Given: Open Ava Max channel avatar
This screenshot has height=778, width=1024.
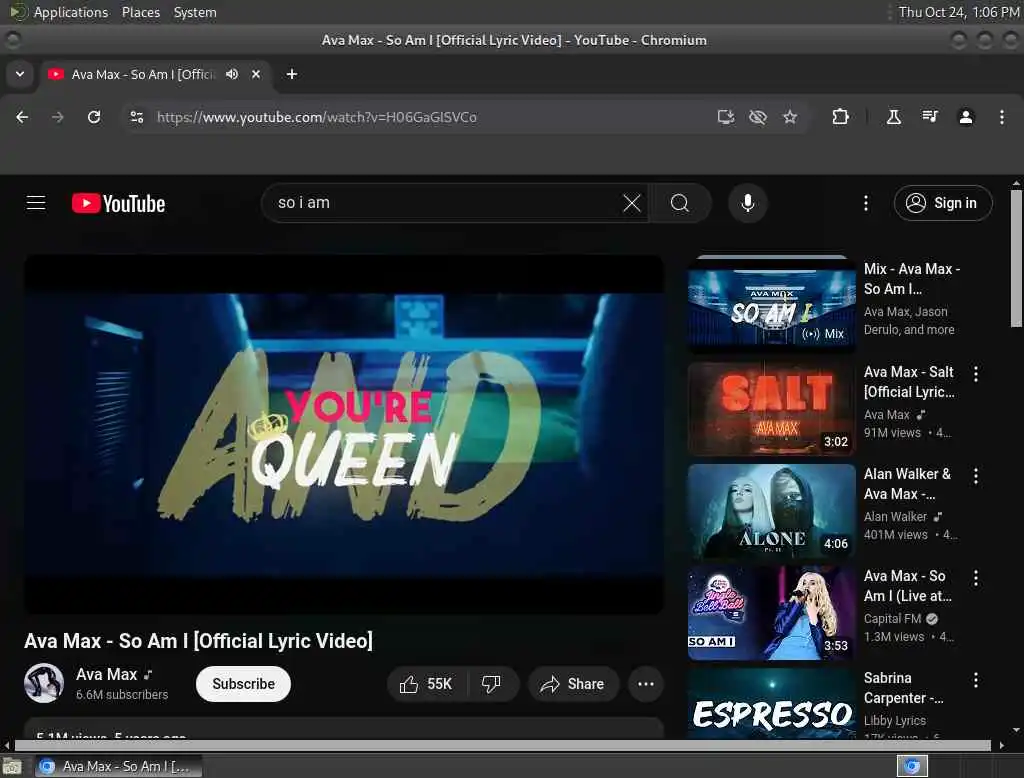Looking at the screenshot, I should 44,683.
